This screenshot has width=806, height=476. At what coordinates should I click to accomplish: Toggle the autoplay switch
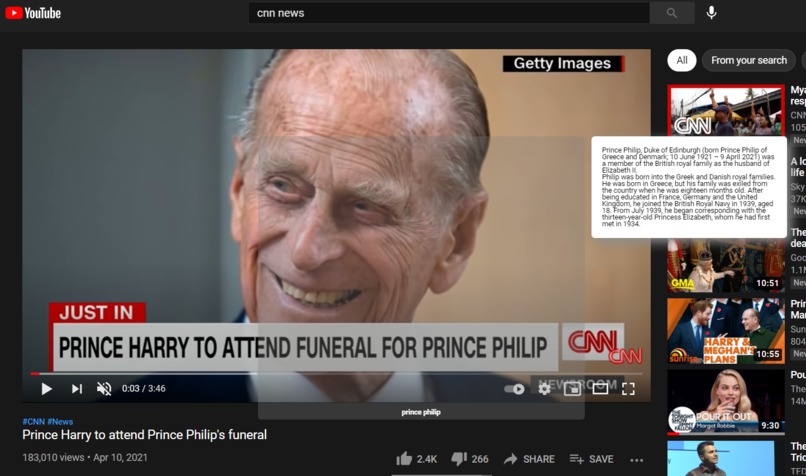(514, 389)
